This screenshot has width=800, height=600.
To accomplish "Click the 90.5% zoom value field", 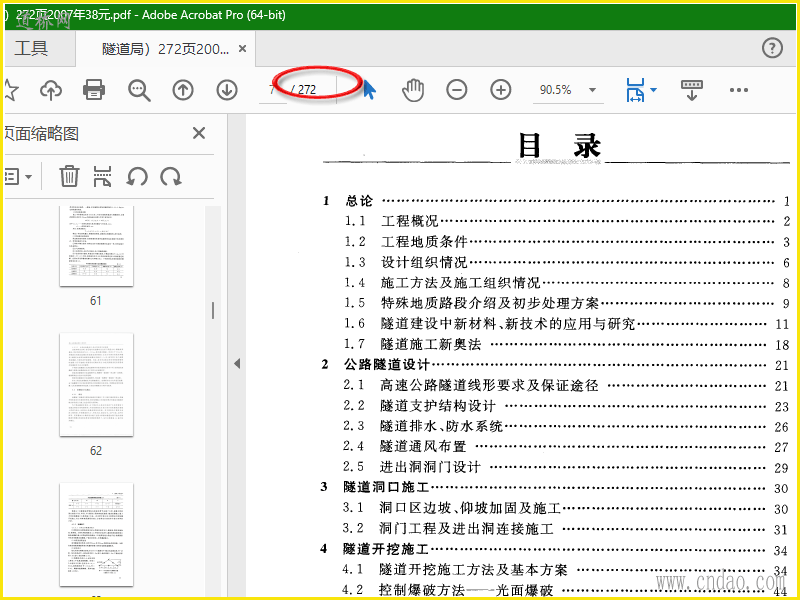I will [556, 90].
